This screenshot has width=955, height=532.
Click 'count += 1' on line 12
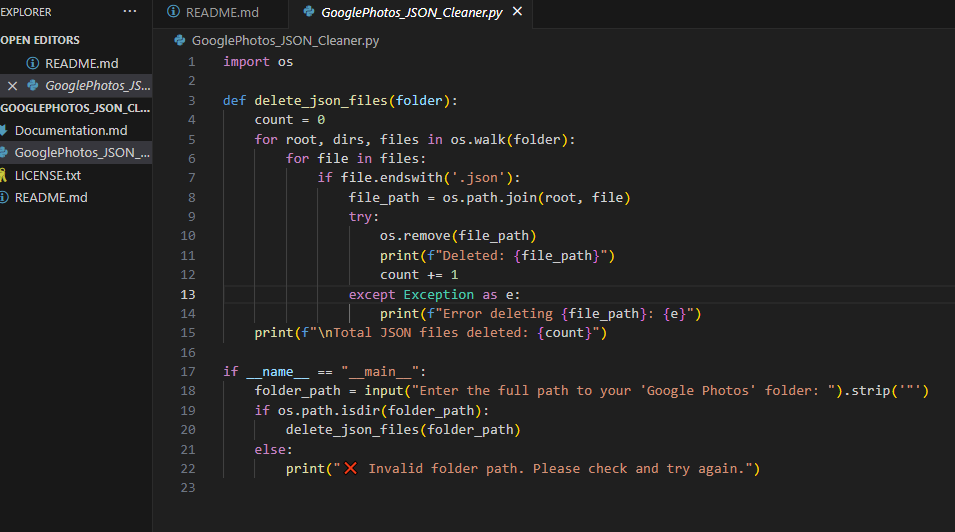[x=419, y=275]
